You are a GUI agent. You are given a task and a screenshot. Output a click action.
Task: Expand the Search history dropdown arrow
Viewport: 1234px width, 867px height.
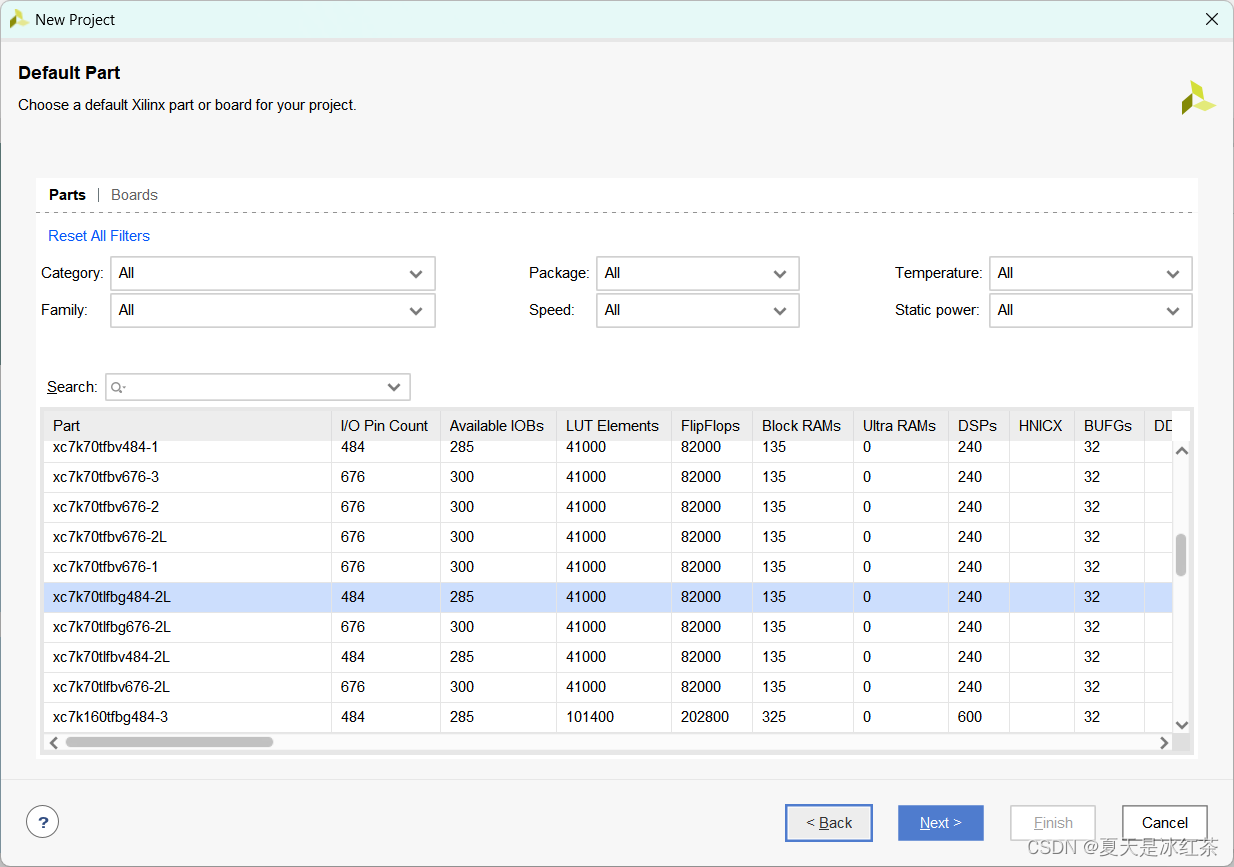tap(394, 387)
